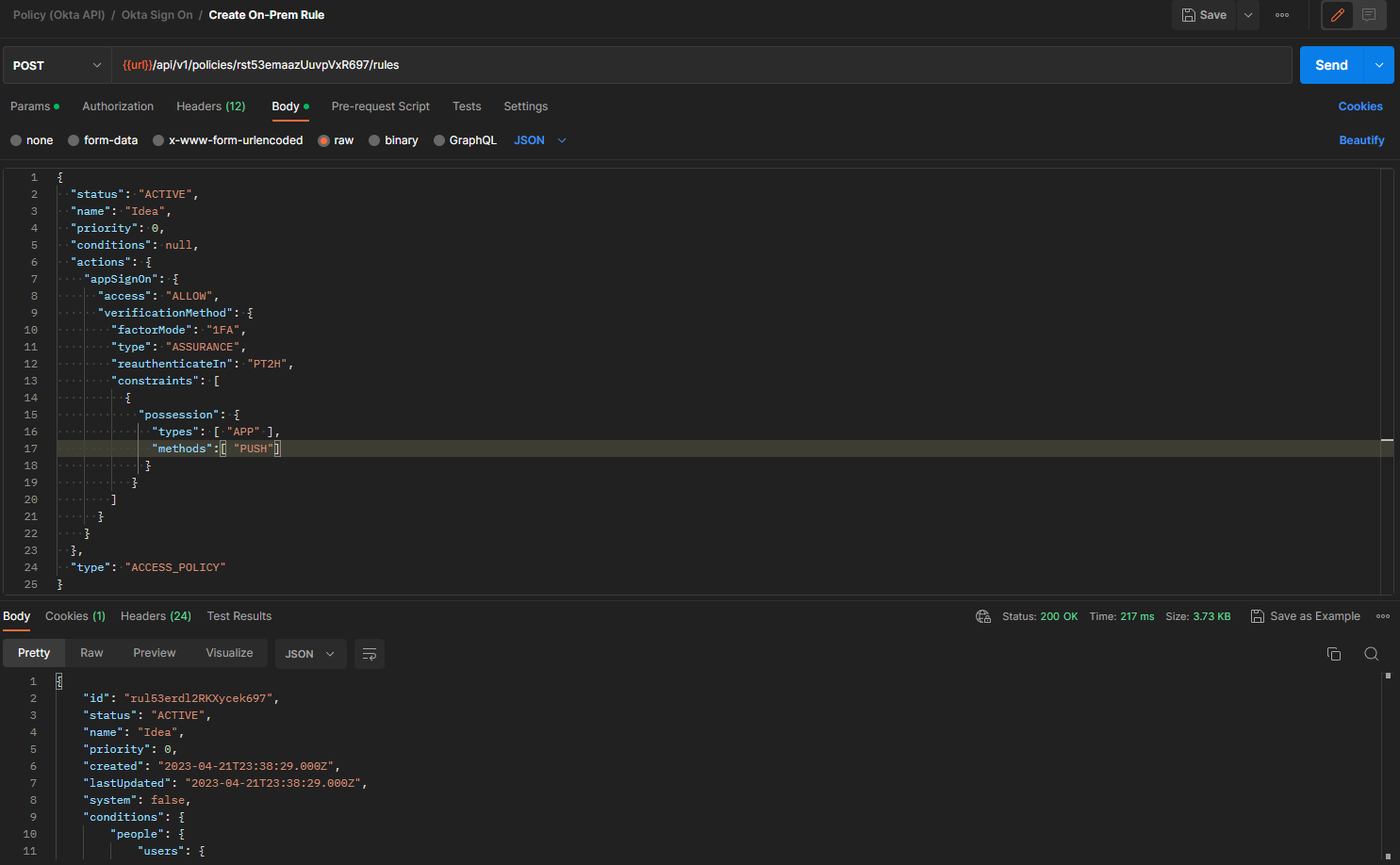This screenshot has width=1400, height=865.
Task: Click the Save button with disk icon
Action: point(1204,15)
